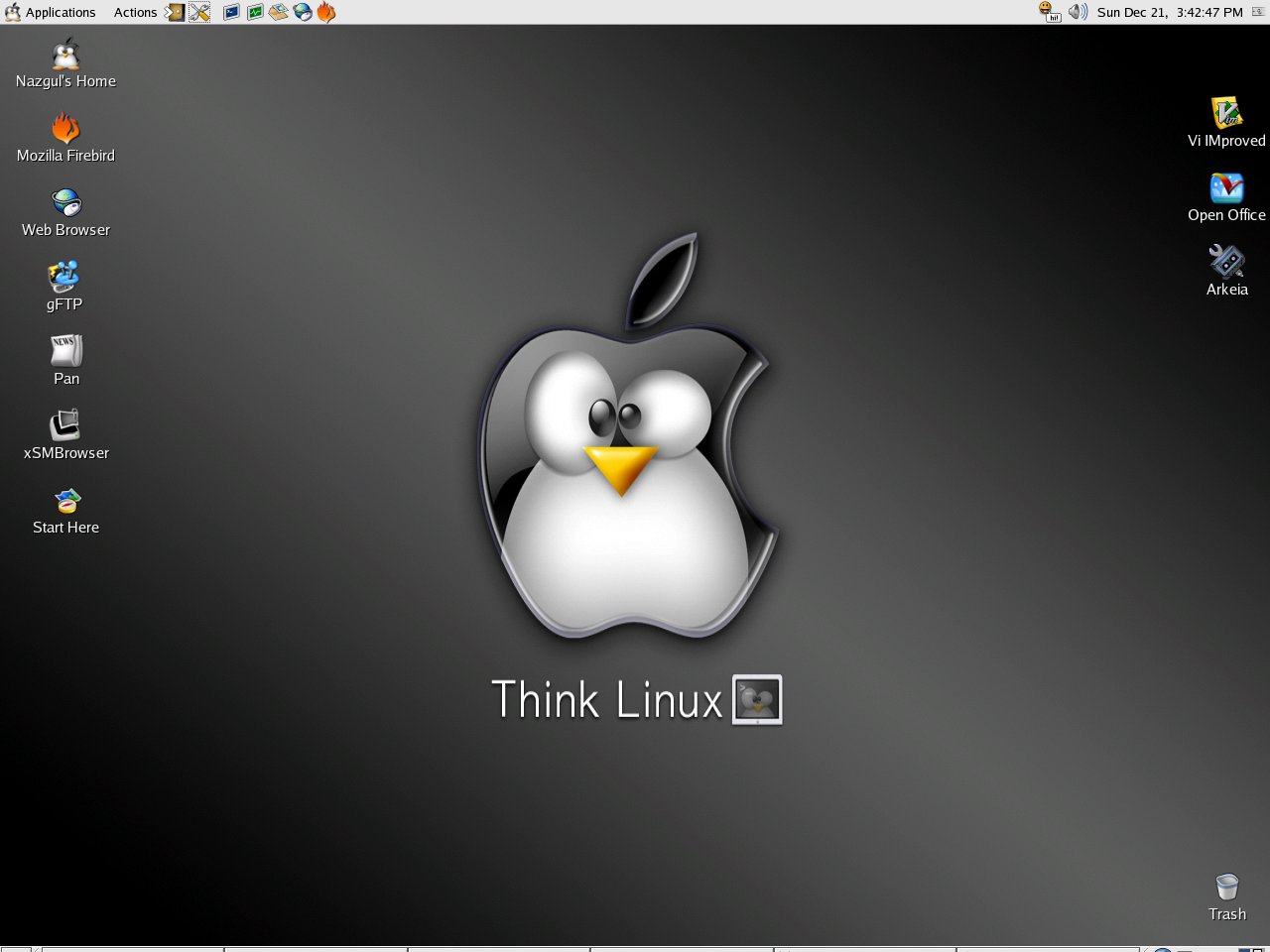Click the log out door icon in panel
Viewport: 1270px width, 952px height.
point(175,12)
